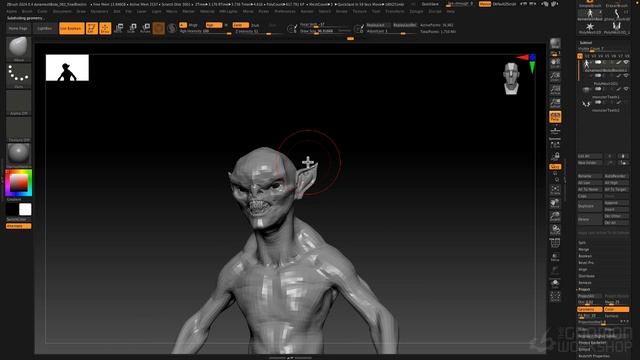Click the L.Sym local symmetry icon

555,144
